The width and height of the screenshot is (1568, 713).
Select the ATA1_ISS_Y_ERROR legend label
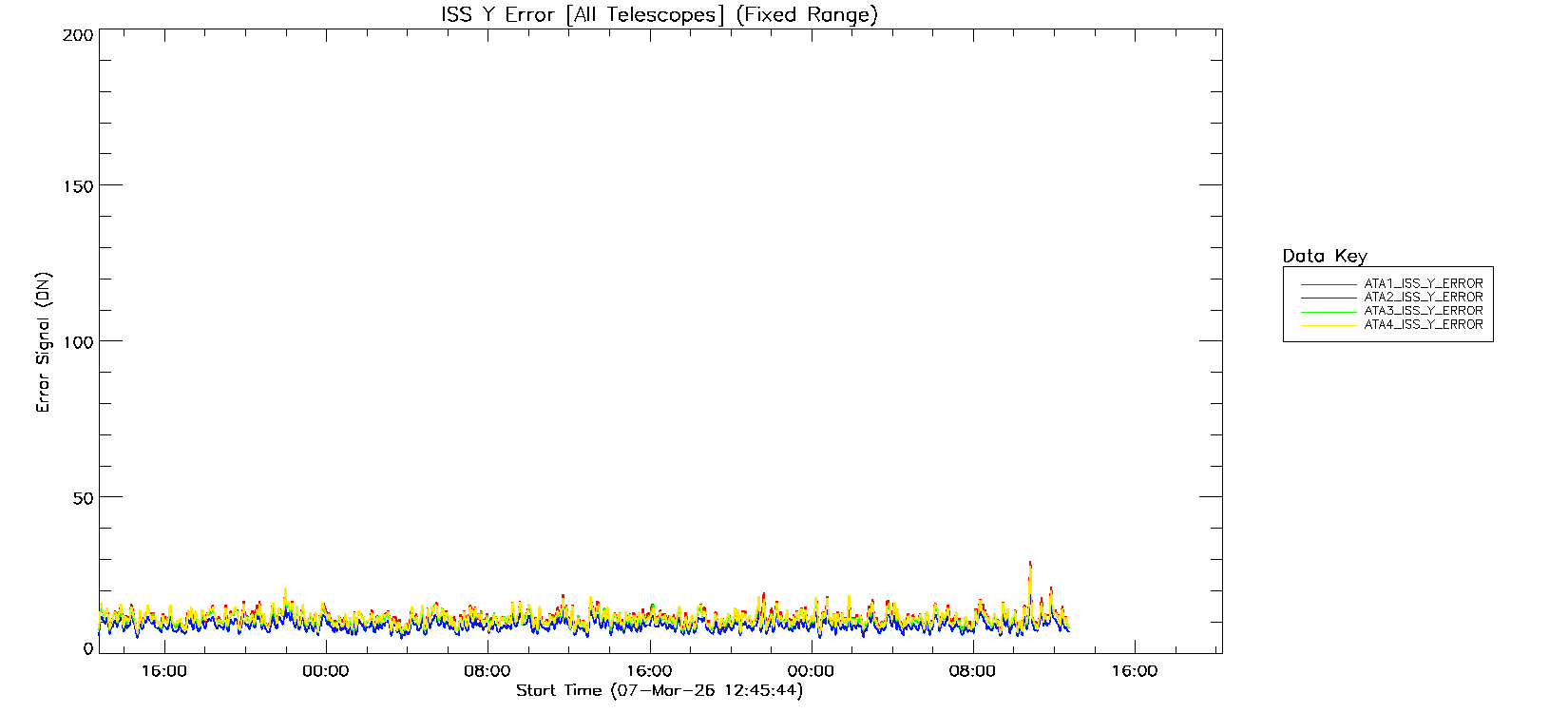pyautogui.click(x=1423, y=284)
